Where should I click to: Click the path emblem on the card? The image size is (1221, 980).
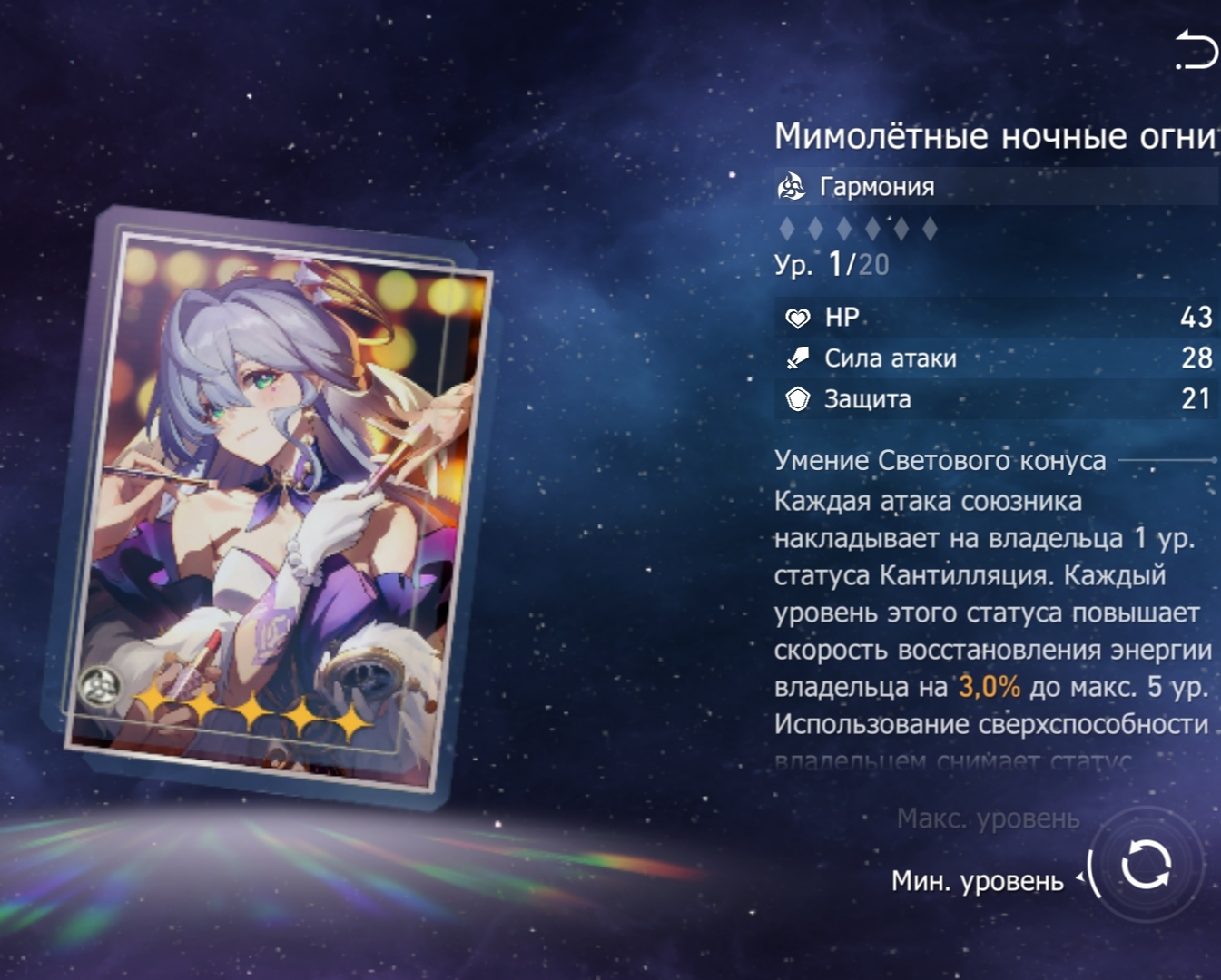point(97,686)
